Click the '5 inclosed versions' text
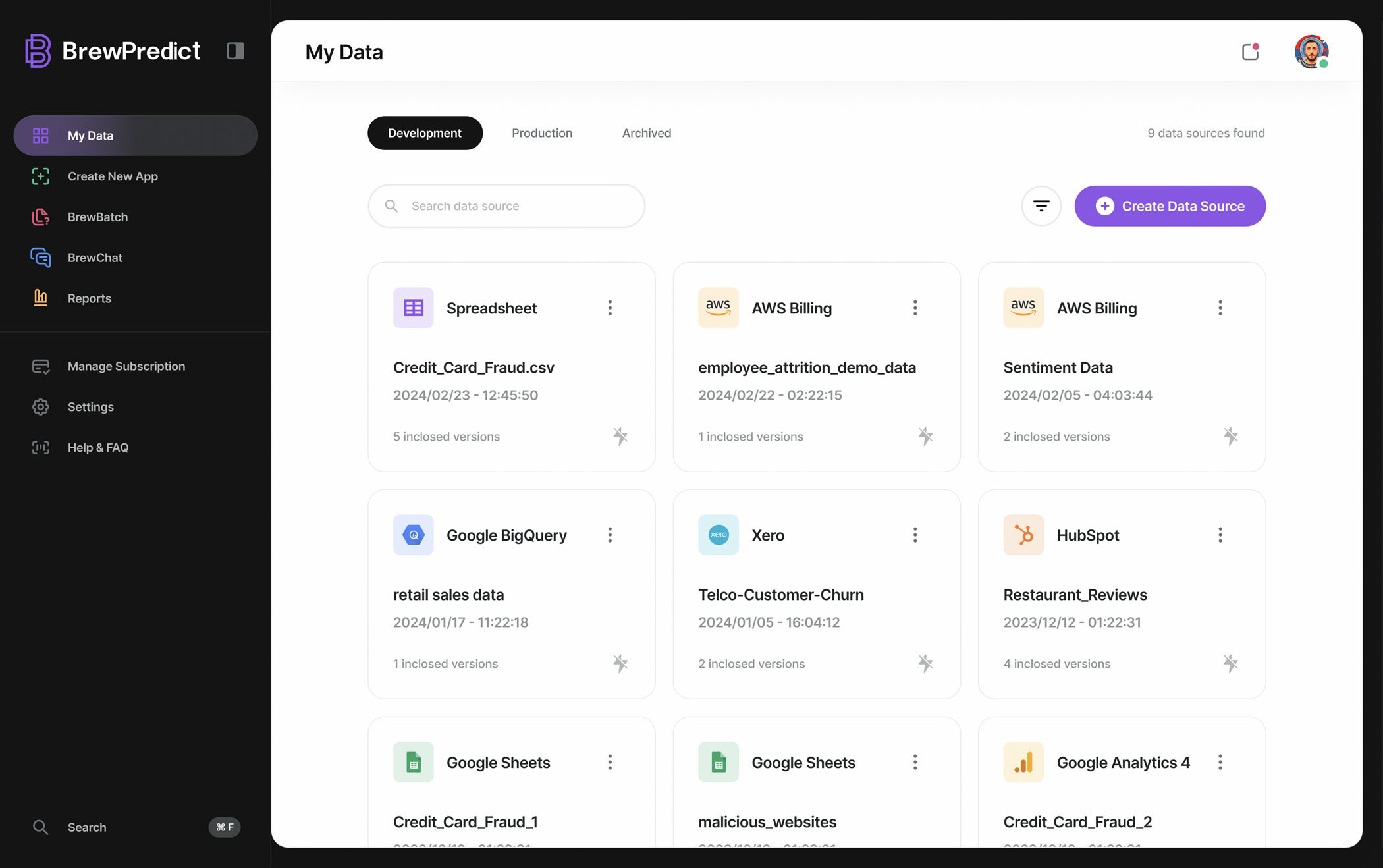Image resolution: width=1383 pixels, height=868 pixels. 447,437
